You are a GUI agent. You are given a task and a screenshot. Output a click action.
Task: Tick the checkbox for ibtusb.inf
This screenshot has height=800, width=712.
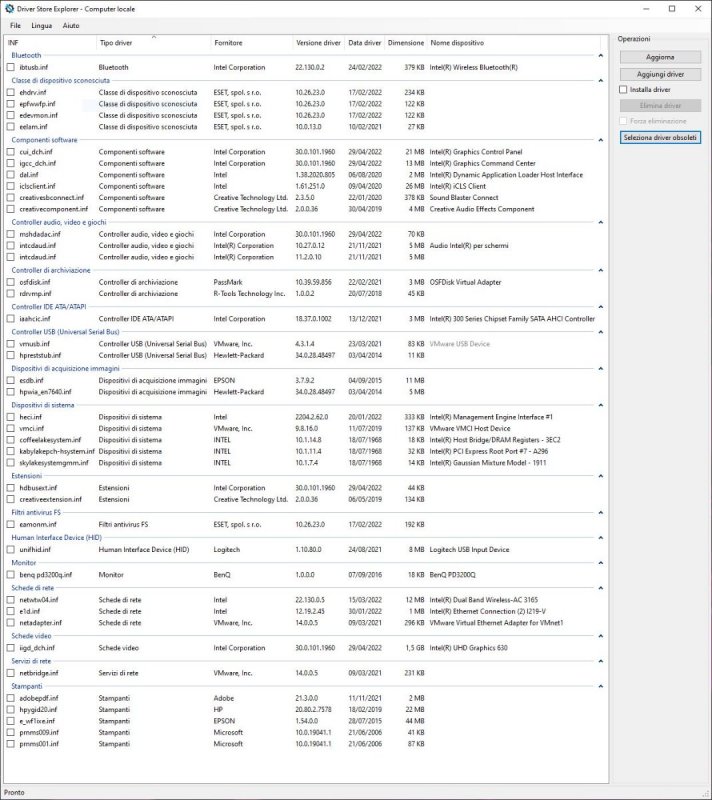(11, 67)
